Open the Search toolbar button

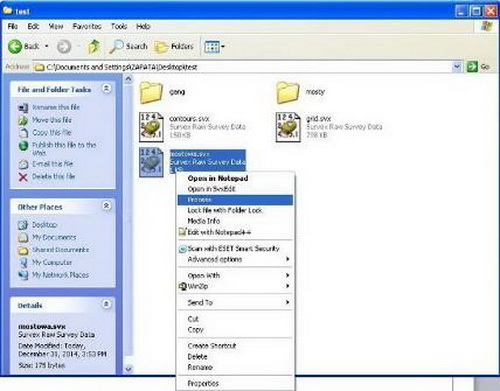[x=128, y=46]
